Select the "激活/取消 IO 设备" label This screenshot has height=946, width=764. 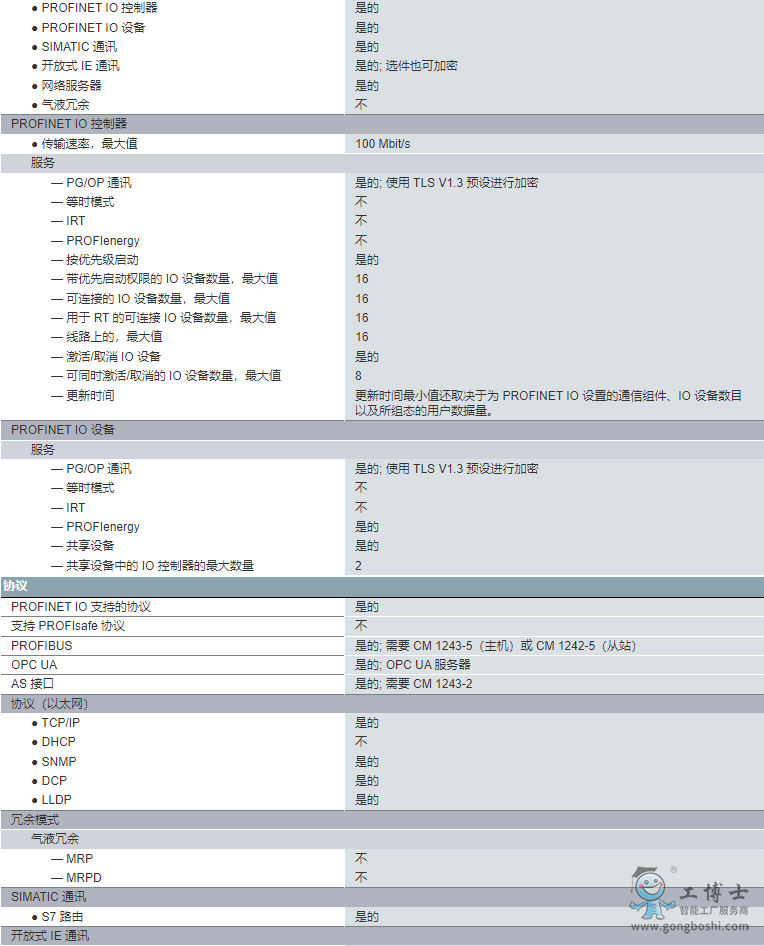click(113, 357)
